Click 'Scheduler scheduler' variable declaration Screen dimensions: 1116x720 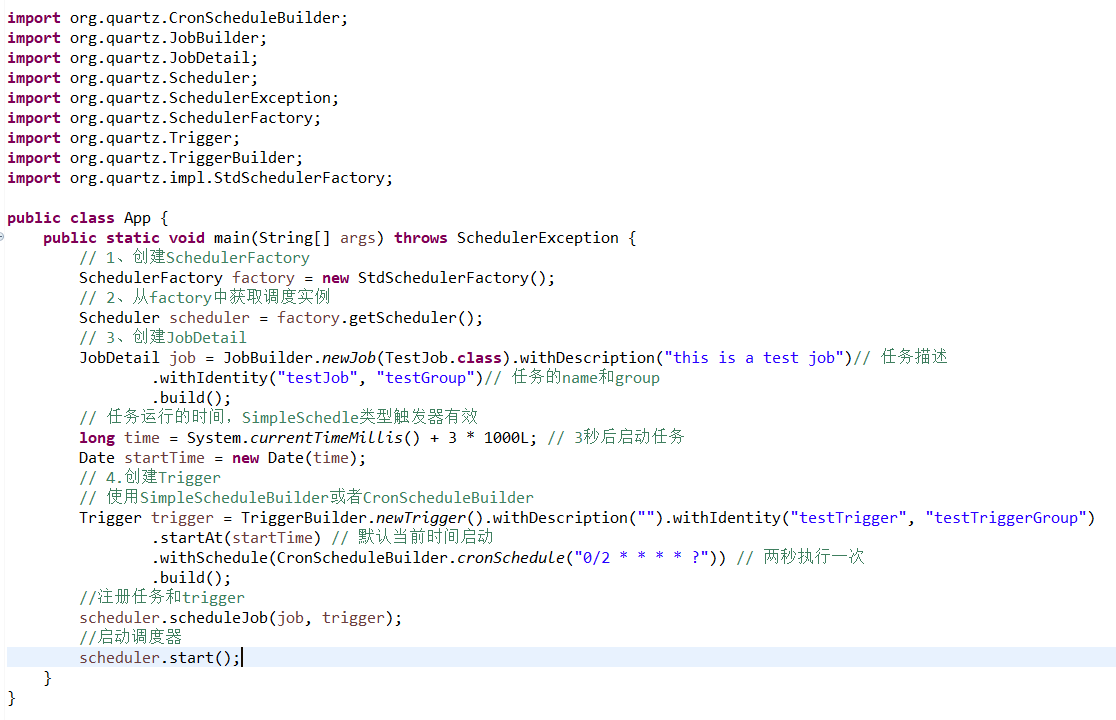[x=164, y=317]
